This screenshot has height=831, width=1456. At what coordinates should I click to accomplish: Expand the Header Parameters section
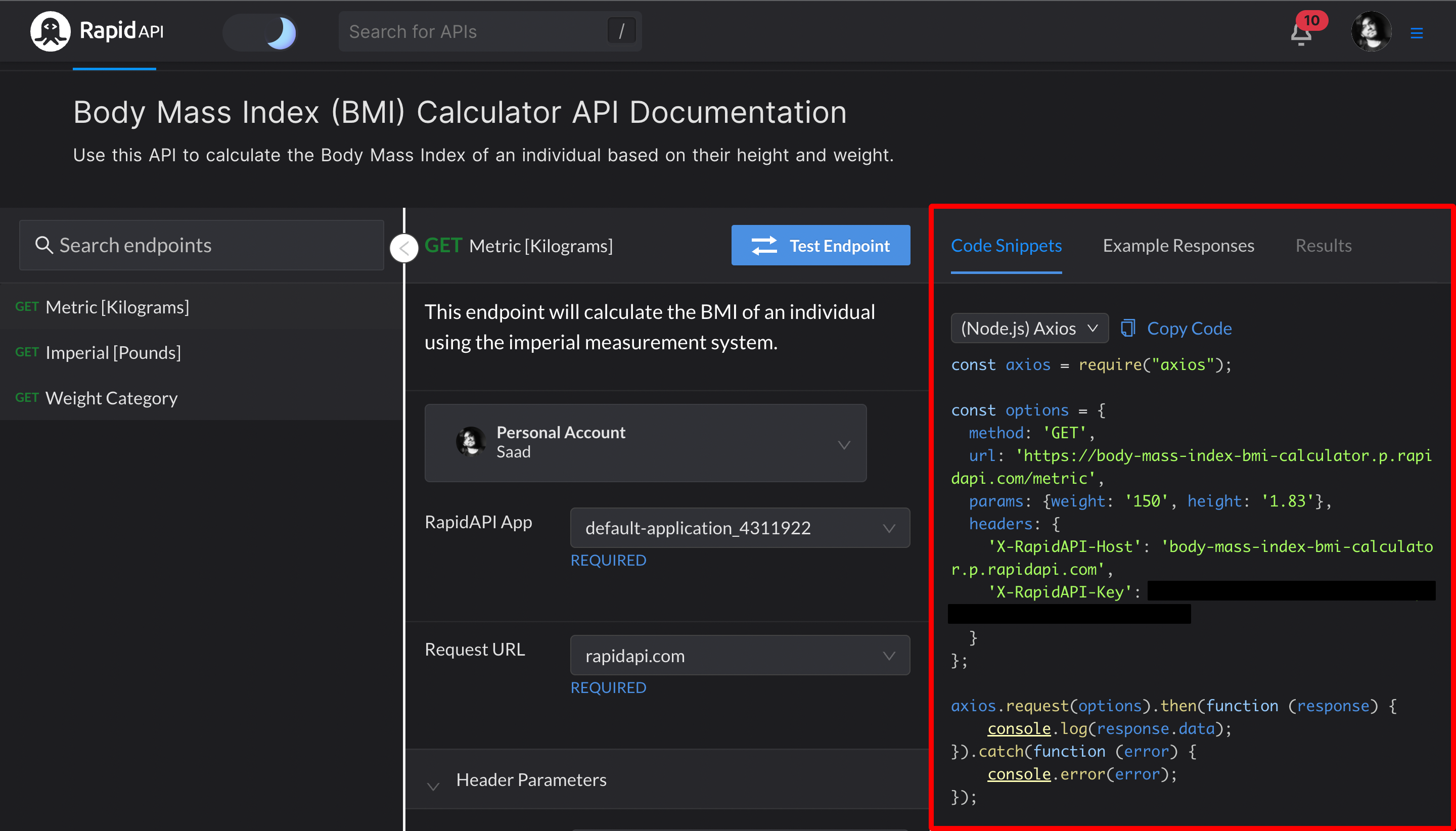click(531, 779)
